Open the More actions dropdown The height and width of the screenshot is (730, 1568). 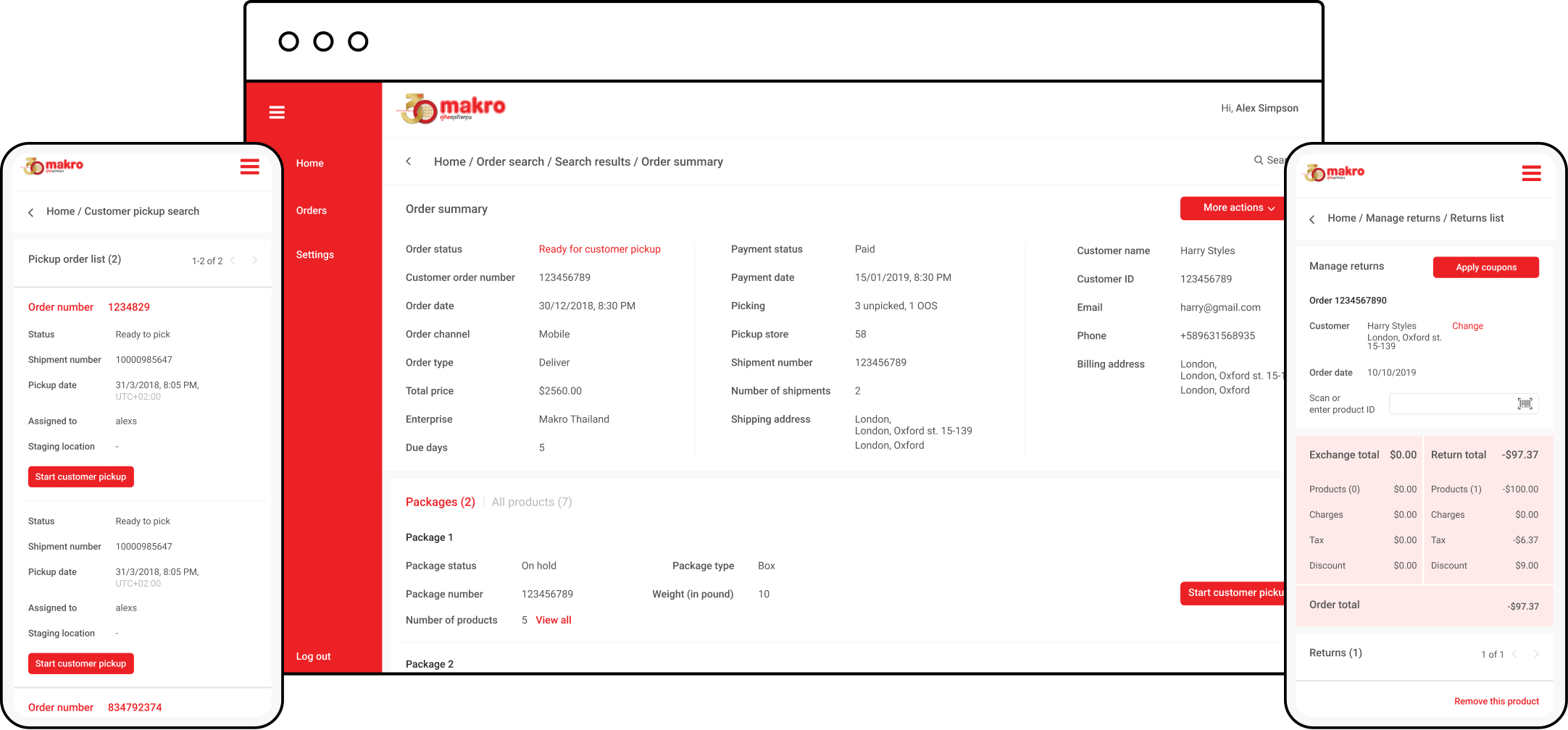(x=1232, y=208)
